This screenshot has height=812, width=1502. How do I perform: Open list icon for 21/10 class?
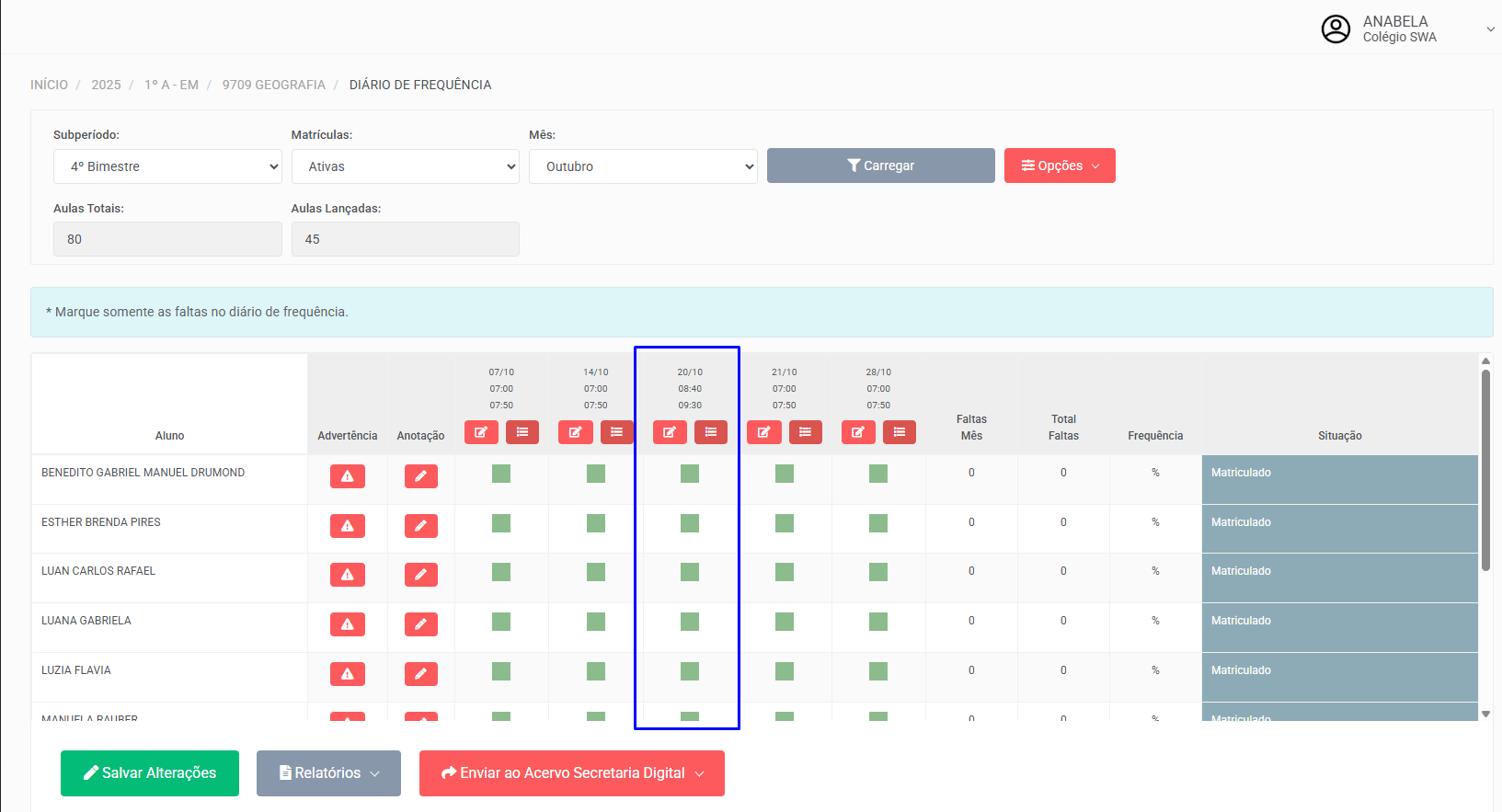tap(806, 432)
